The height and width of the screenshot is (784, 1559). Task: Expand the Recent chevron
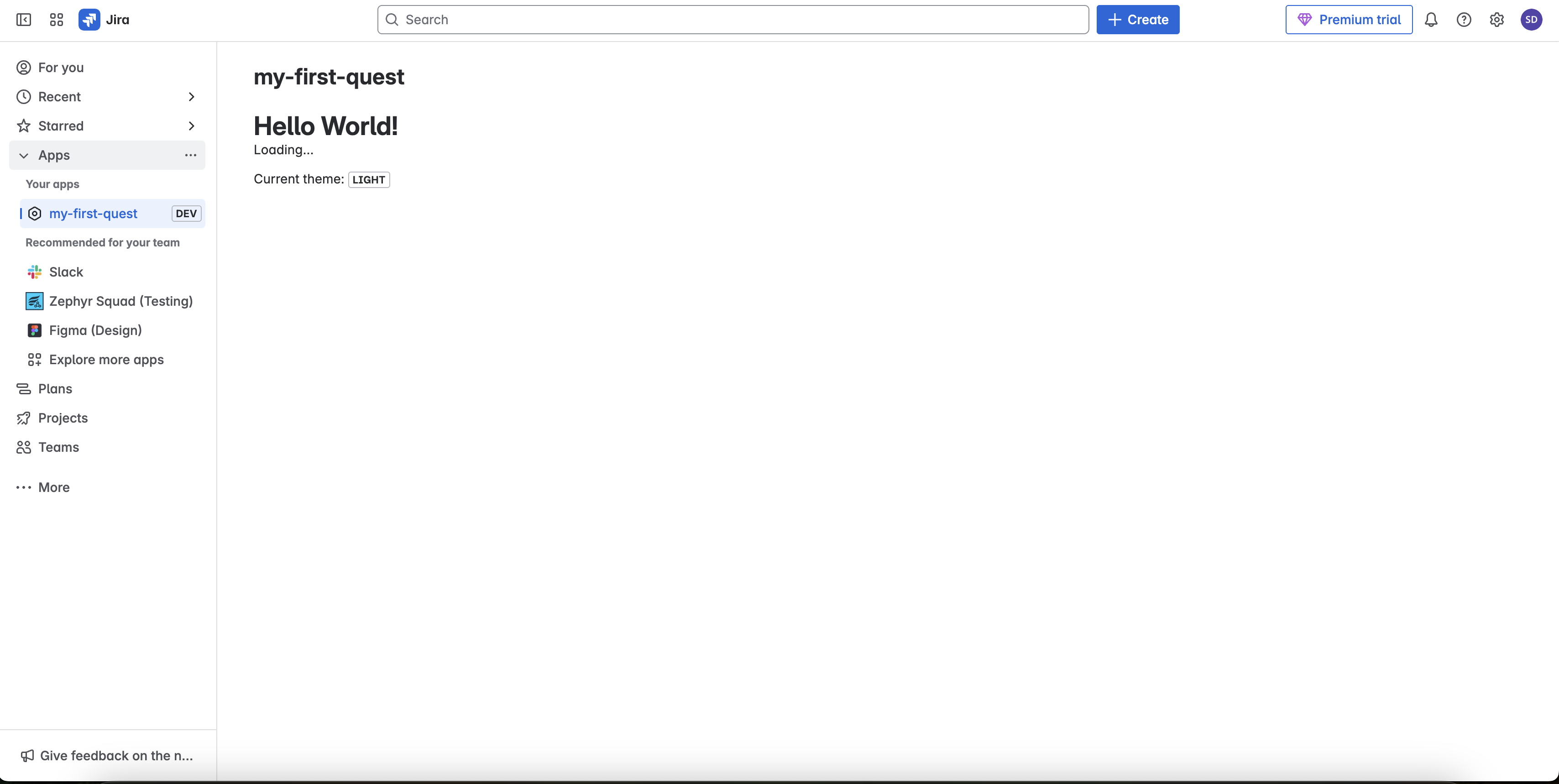191,97
